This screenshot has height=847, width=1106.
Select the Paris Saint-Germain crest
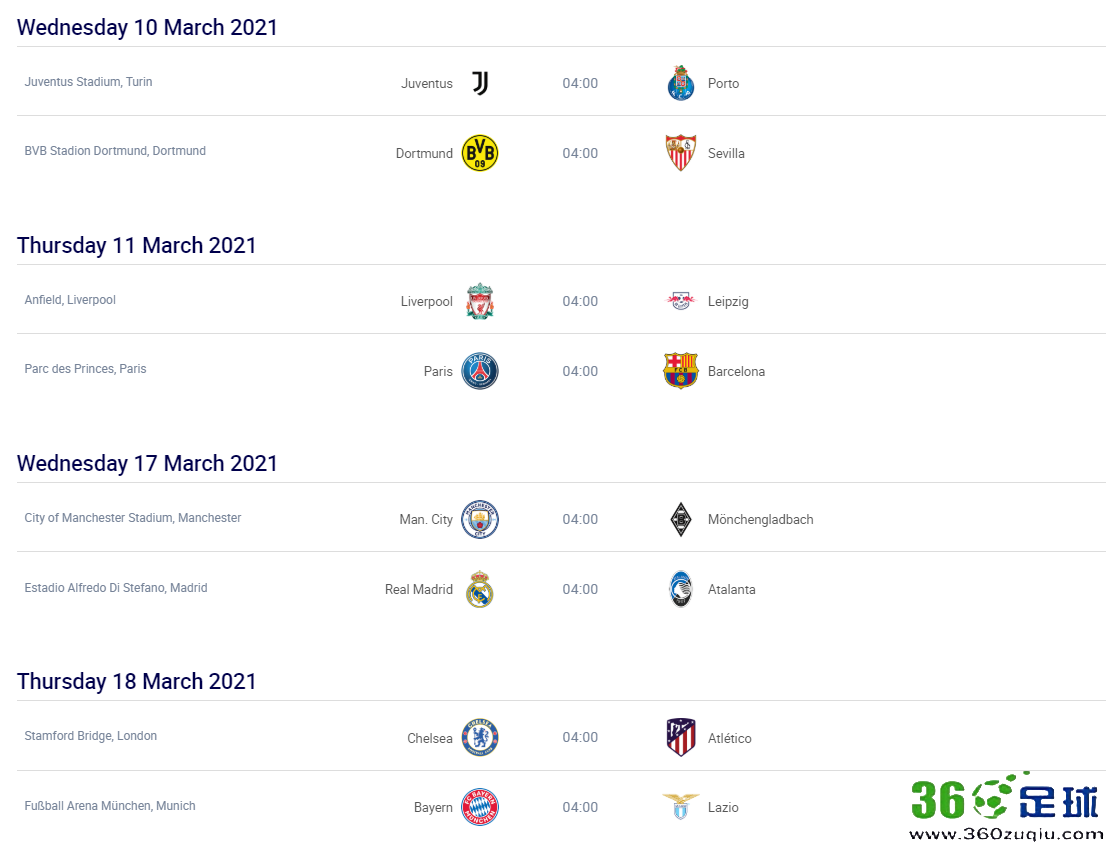[480, 371]
